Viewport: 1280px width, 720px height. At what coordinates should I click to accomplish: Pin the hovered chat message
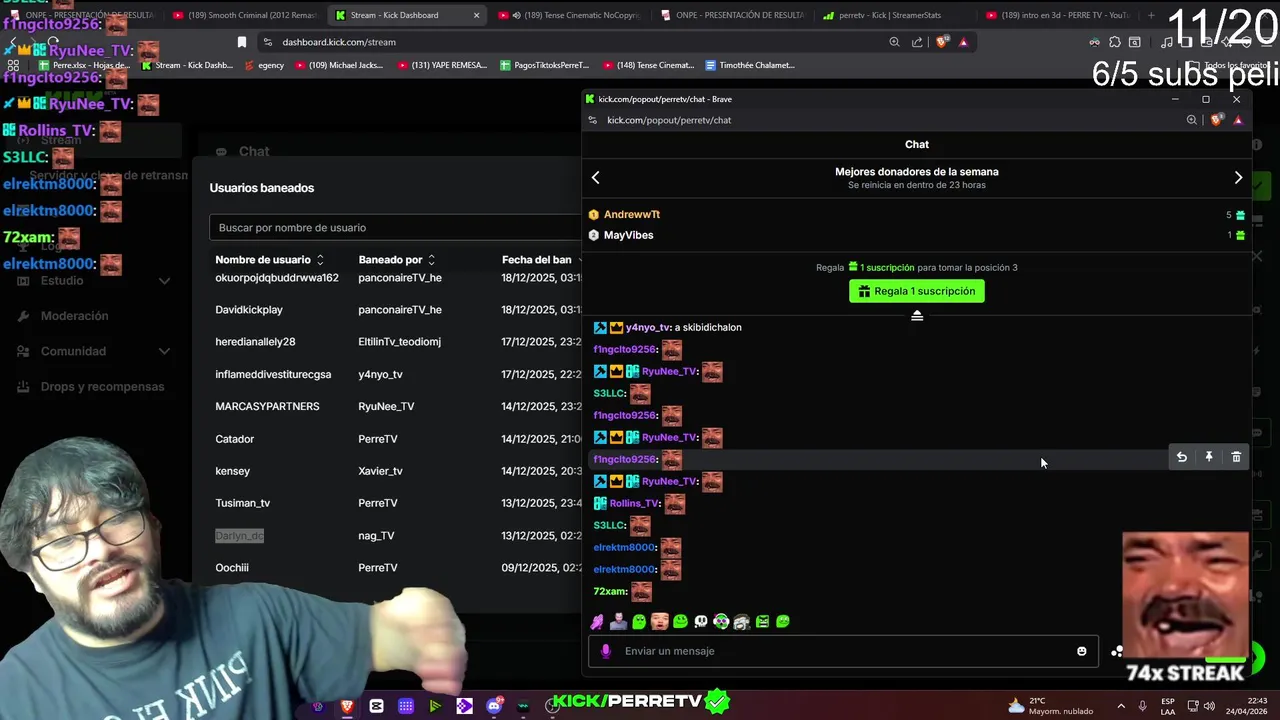pyautogui.click(x=1209, y=457)
